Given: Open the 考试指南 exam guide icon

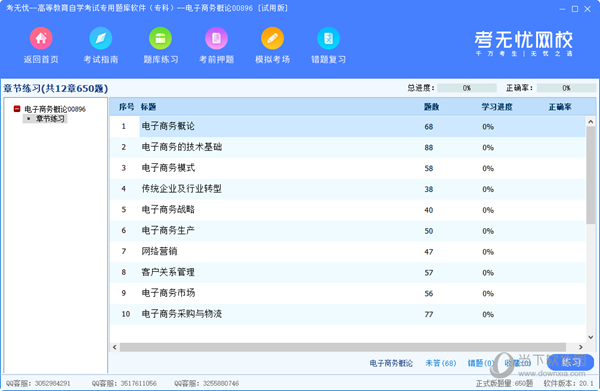Looking at the screenshot, I should click(x=101, y=38).
